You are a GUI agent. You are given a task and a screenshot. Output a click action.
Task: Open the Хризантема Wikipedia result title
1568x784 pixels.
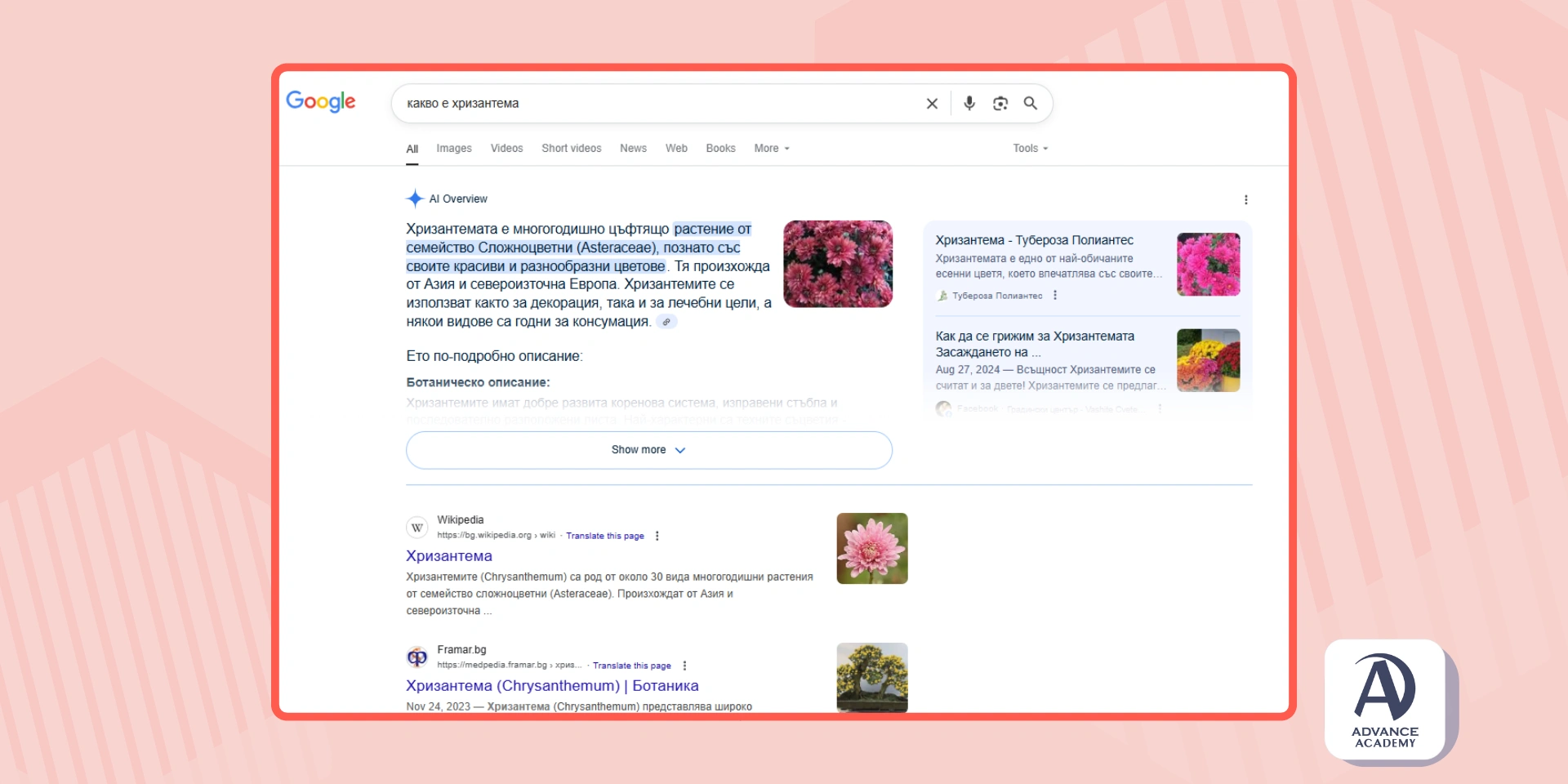(449, 556)
